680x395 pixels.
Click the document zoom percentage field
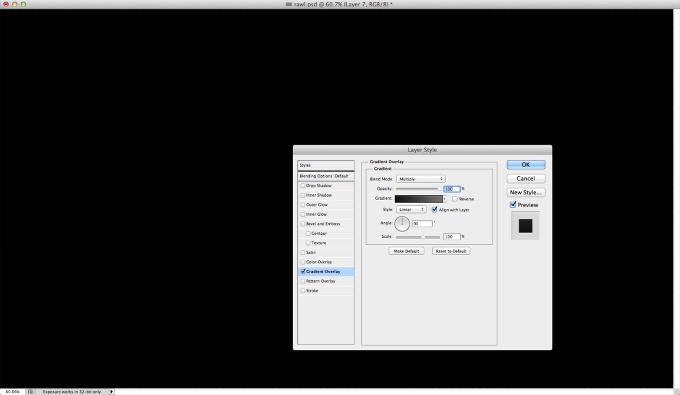click(13, 392)
